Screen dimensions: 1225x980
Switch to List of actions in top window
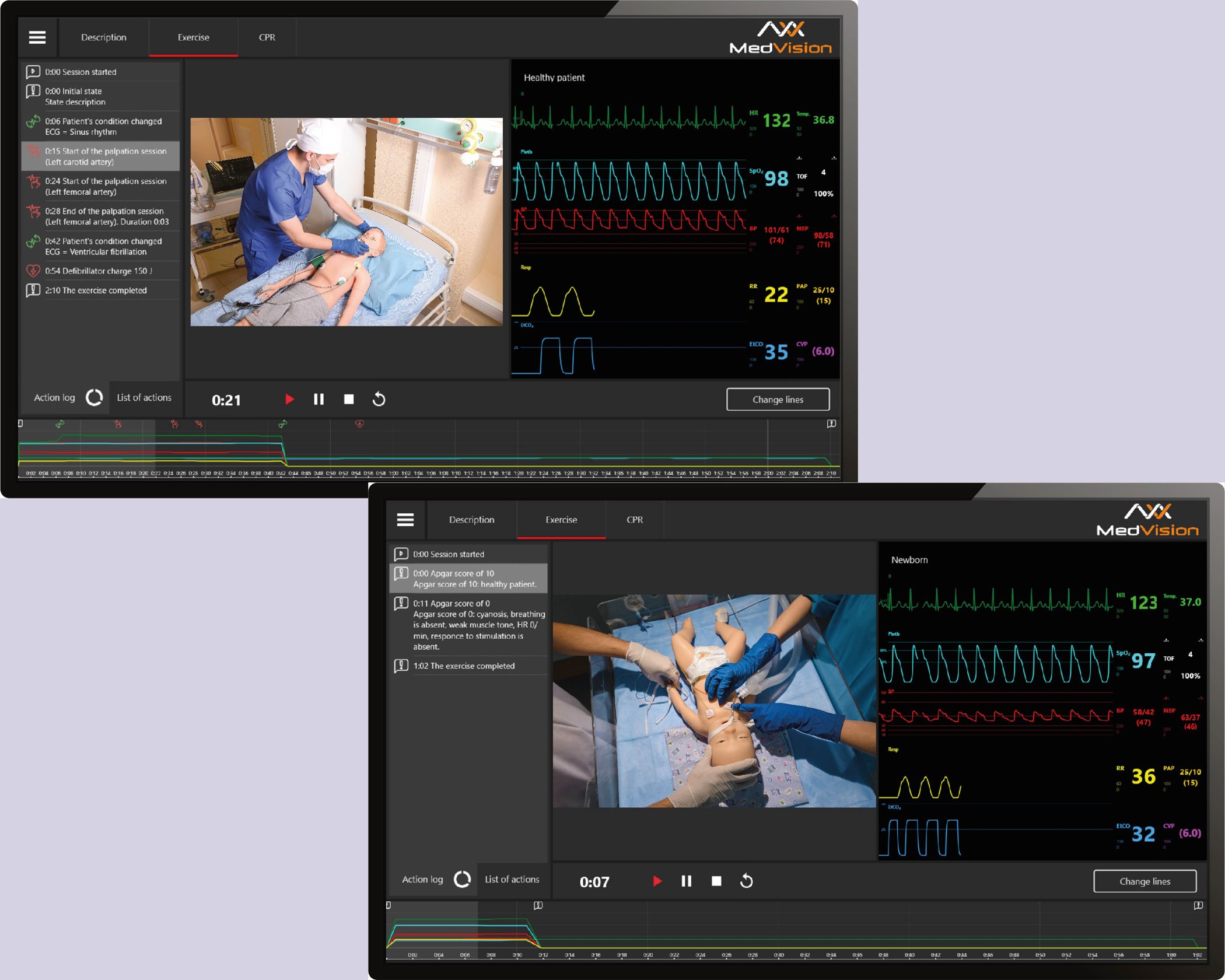point(144,398)
